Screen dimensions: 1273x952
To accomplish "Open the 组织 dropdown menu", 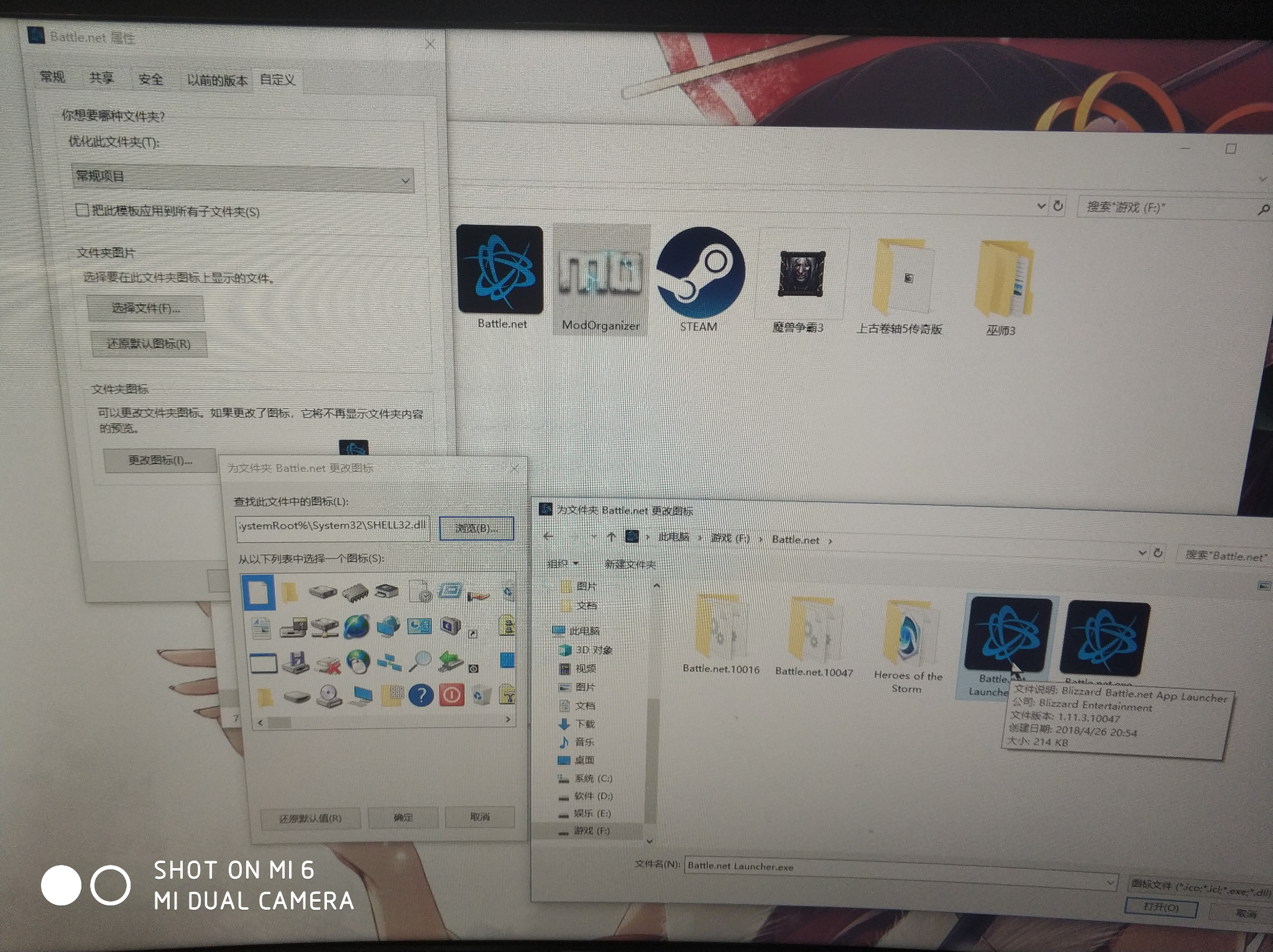I will (x=562, y=564).
